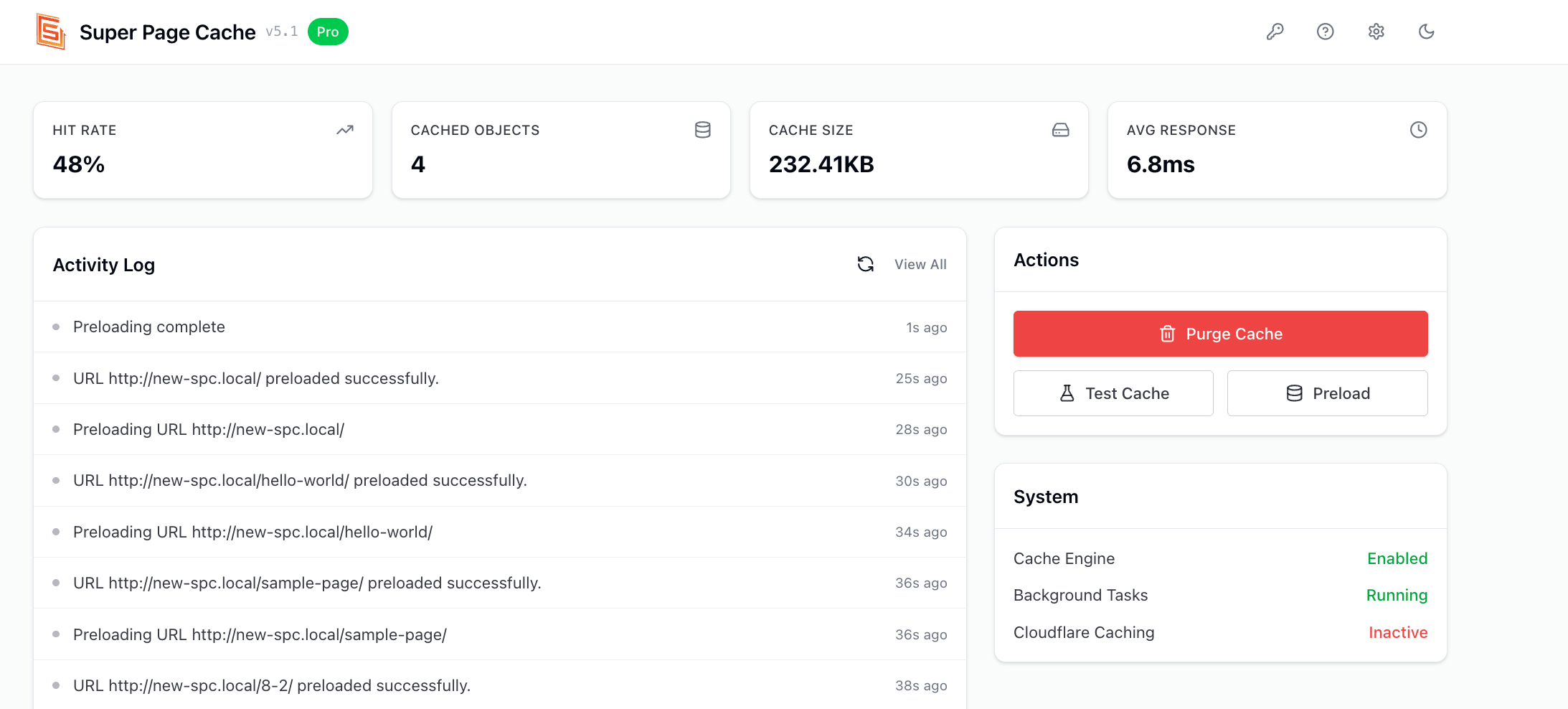Image resolution: width=1568 pixels, height=709 pixels.
Task: Click the Background Tasks Running status
Action: (x=1396, y=595)
